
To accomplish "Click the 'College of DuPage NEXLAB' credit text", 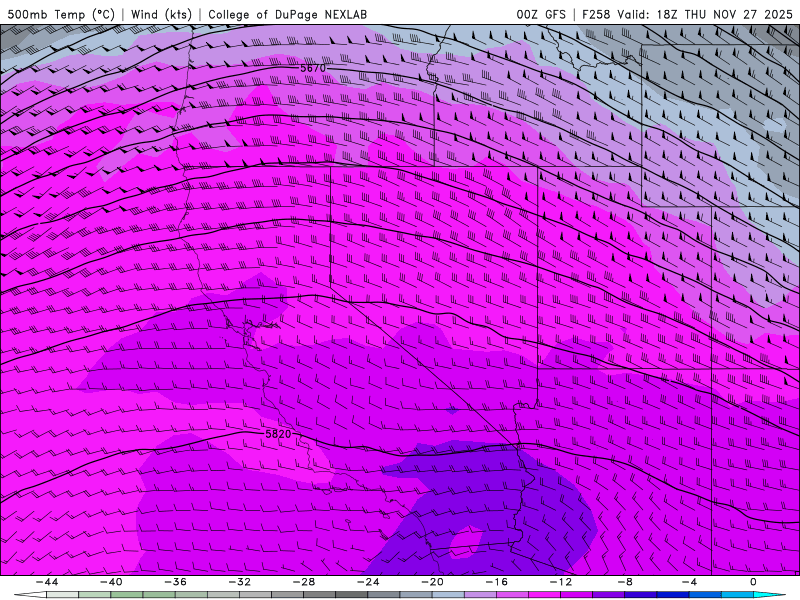I will point(287,14).
